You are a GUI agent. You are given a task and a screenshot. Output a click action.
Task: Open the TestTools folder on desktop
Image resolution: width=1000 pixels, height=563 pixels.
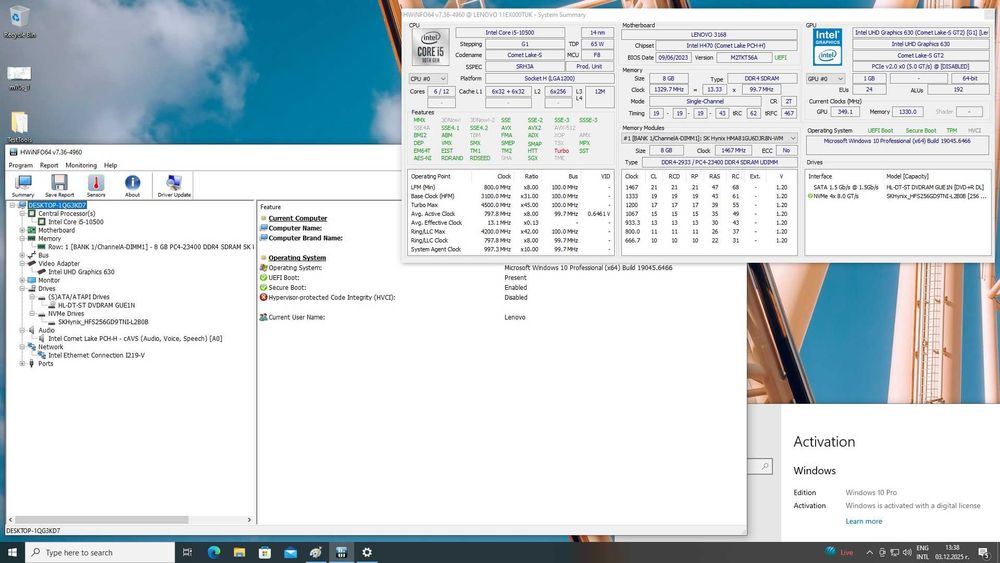[x=19, y=126]
